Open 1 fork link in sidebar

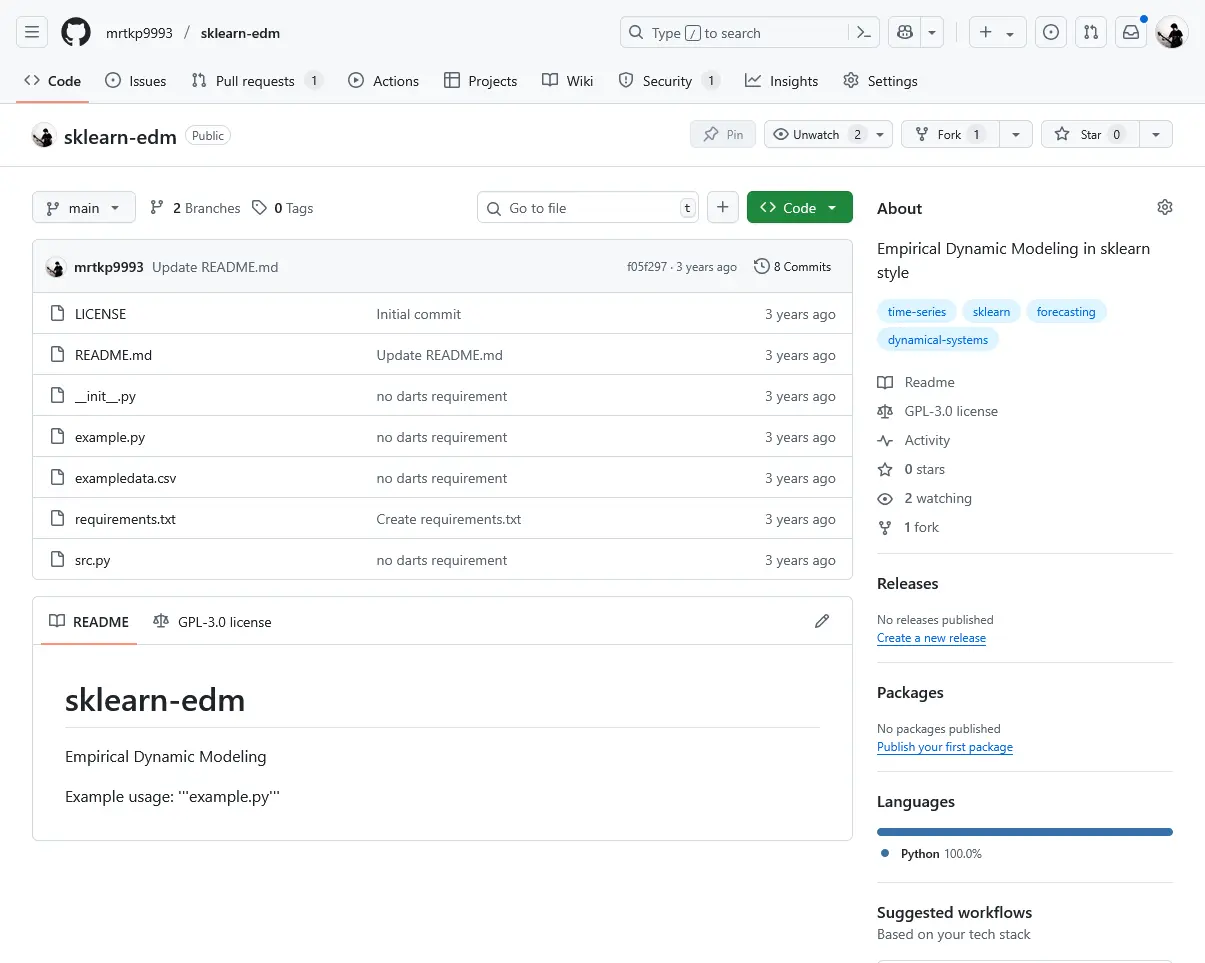tap(909, 527)
